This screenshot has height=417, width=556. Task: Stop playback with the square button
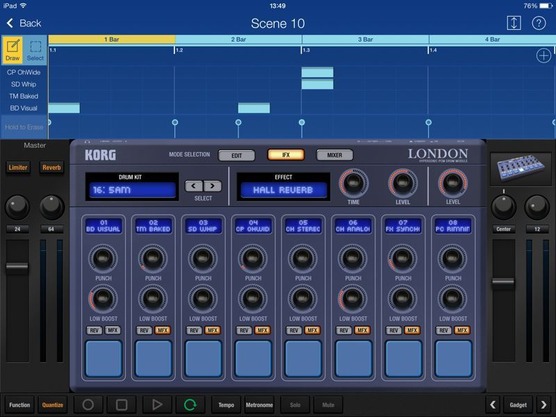click(122, 405)
